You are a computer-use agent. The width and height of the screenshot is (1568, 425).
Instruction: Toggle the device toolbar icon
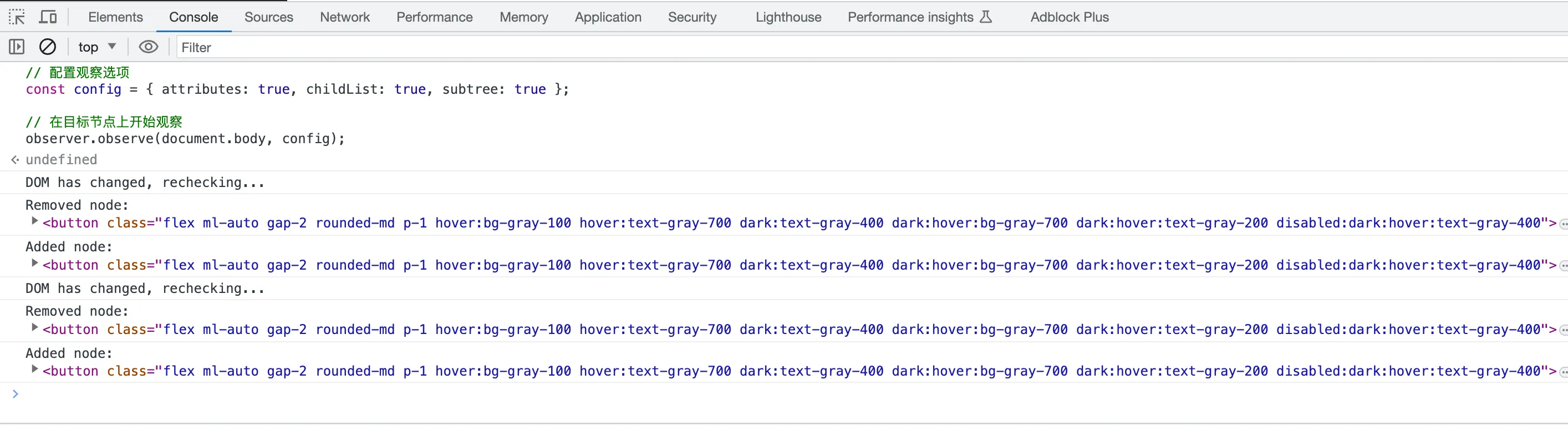[x=48, y=17]
